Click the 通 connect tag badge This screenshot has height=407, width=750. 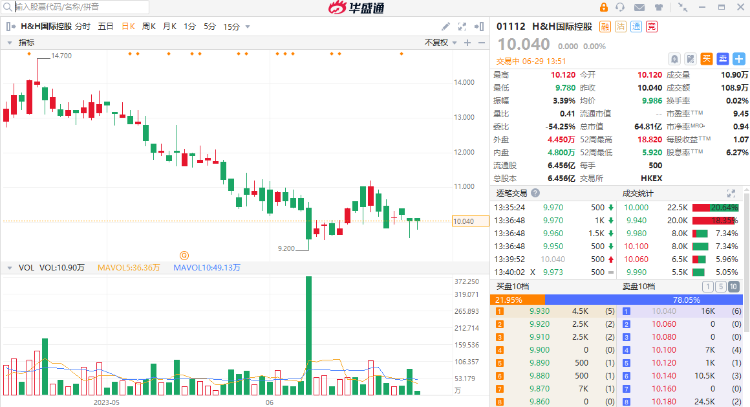[x=636, y=27]
